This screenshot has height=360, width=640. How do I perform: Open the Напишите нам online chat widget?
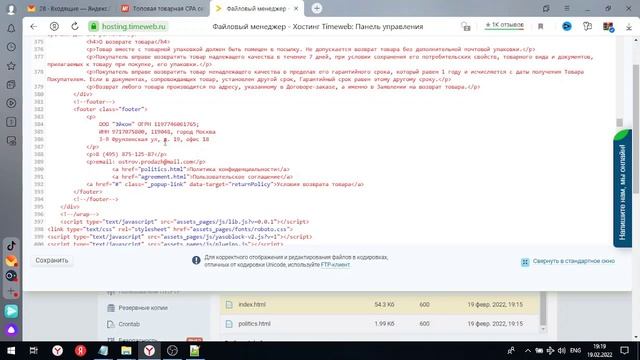click(x=622, y=188)
